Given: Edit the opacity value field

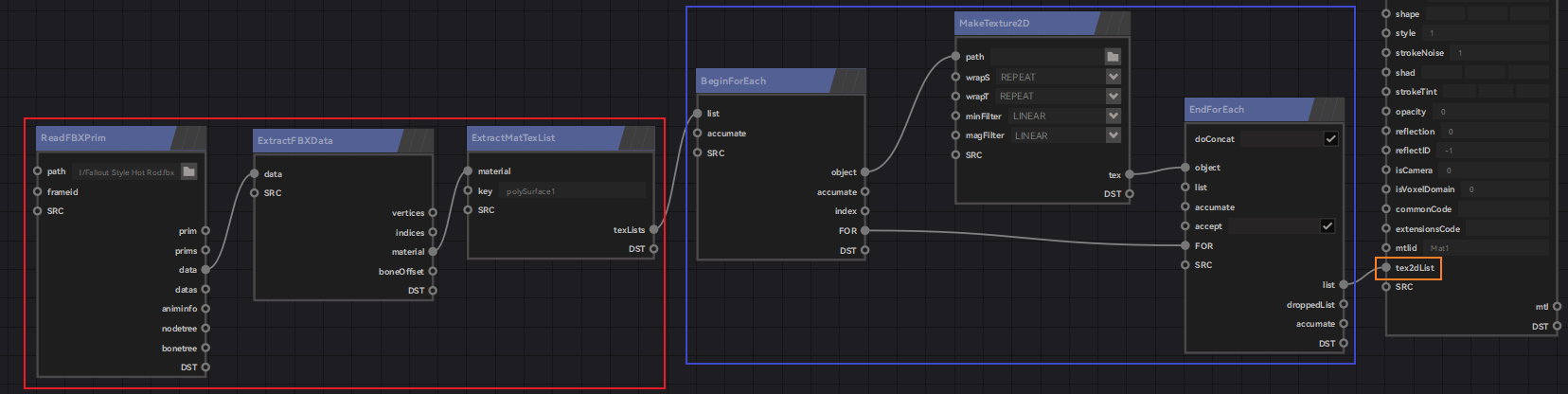Looking at the screenshot, I should click(x=1492, y=112).
